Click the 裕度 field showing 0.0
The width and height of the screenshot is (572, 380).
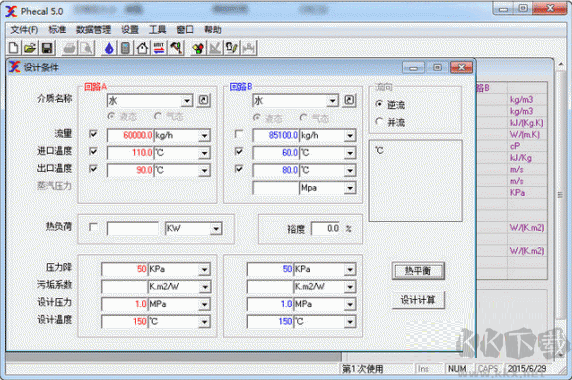[x=325, y=229]
